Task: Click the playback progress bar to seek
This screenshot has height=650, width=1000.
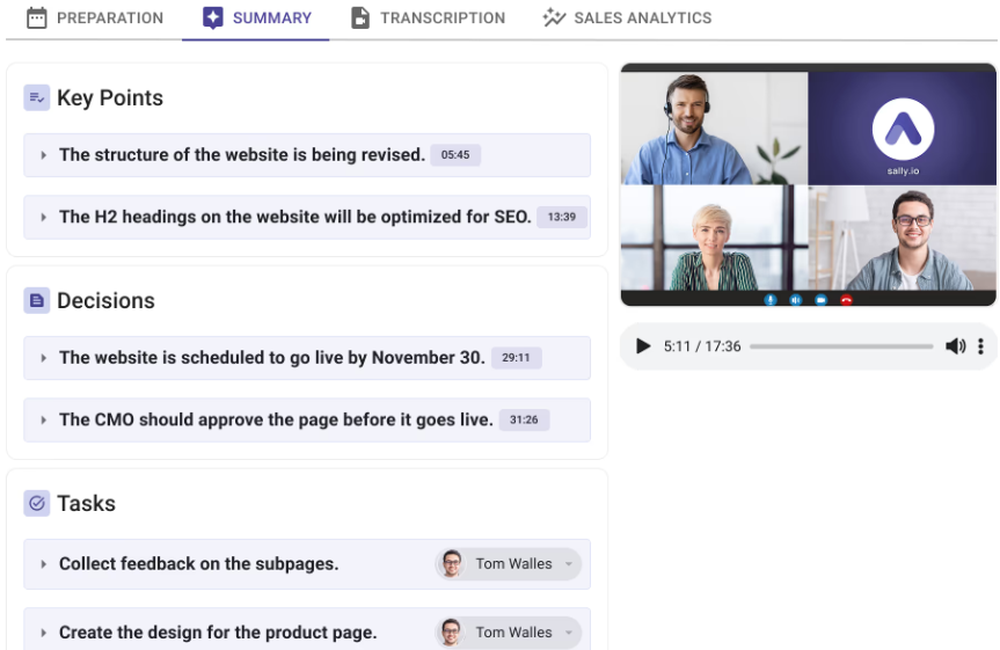Action: coord(840,346)
